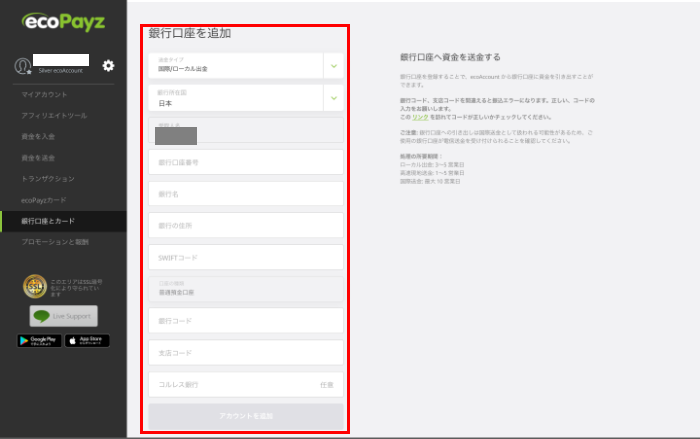This screenshot has height=439, width=700.
Task: Expand the 銀行所在国 country dropdown arrow
Action: pos(333,98)
